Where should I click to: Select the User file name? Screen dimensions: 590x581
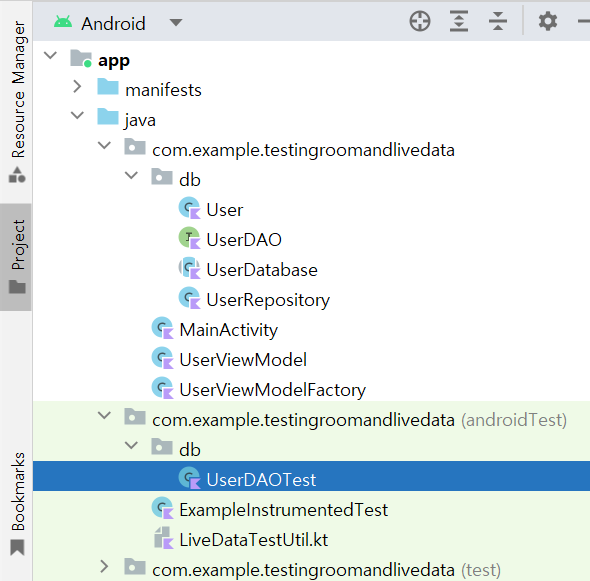coord(225,210)
